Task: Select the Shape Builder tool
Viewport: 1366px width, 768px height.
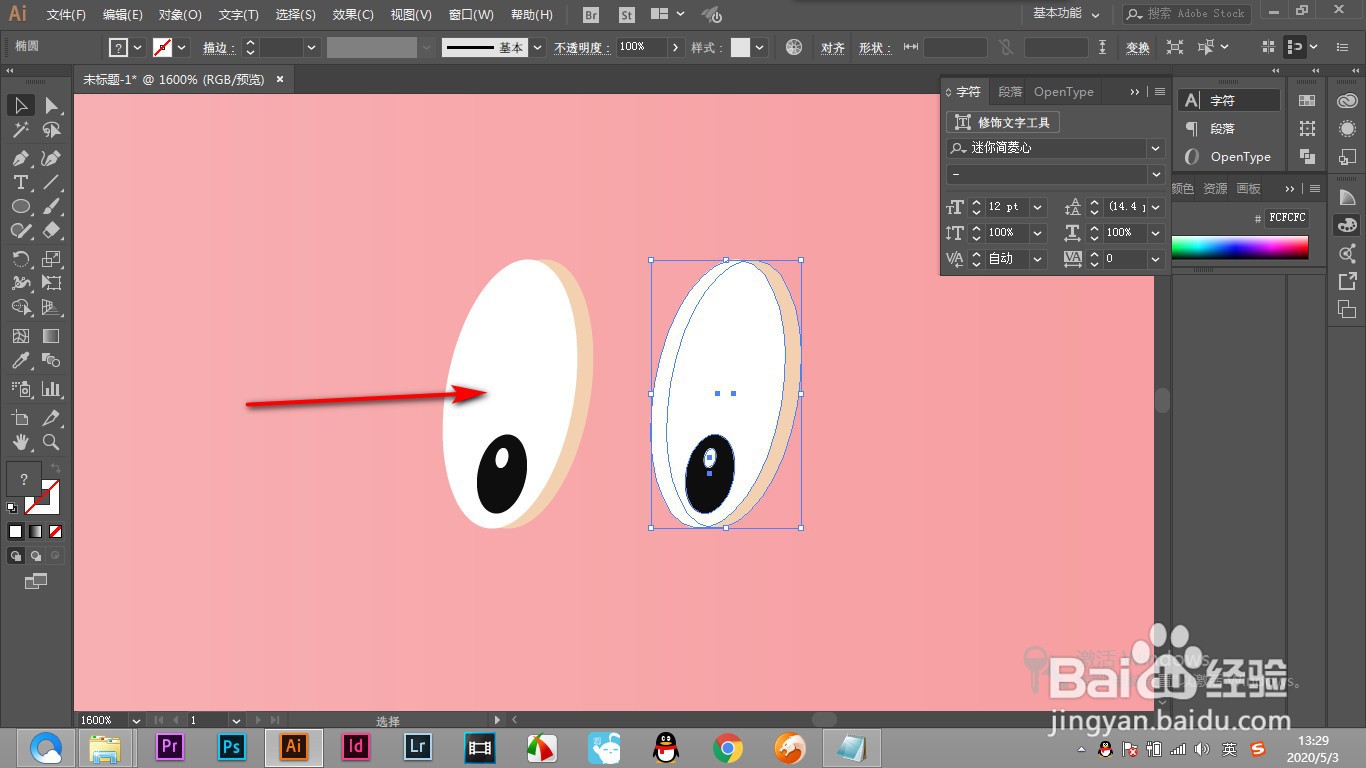Action: click(20, 307)
